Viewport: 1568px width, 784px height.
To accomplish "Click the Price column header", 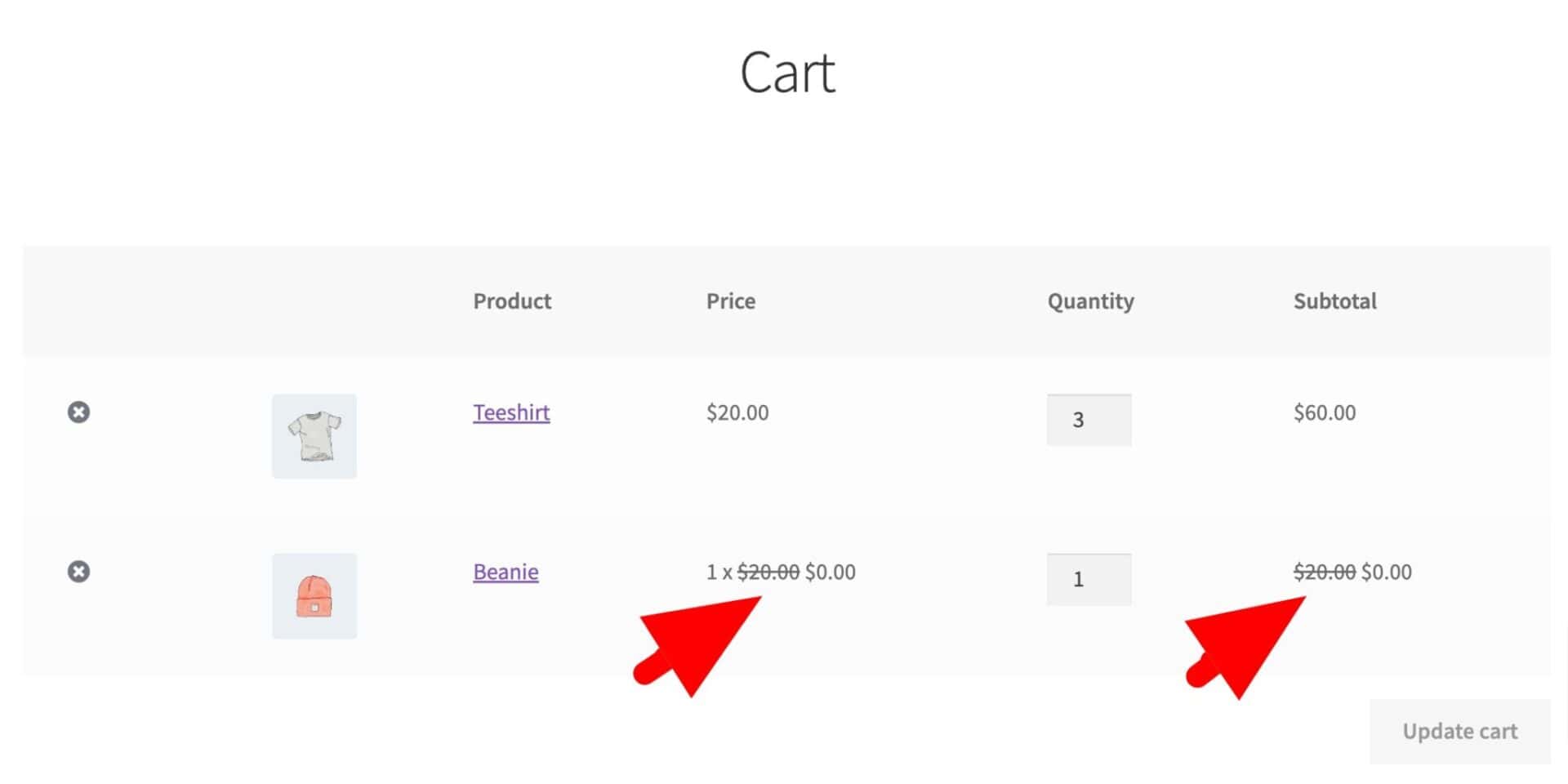I will click(731, 301).
